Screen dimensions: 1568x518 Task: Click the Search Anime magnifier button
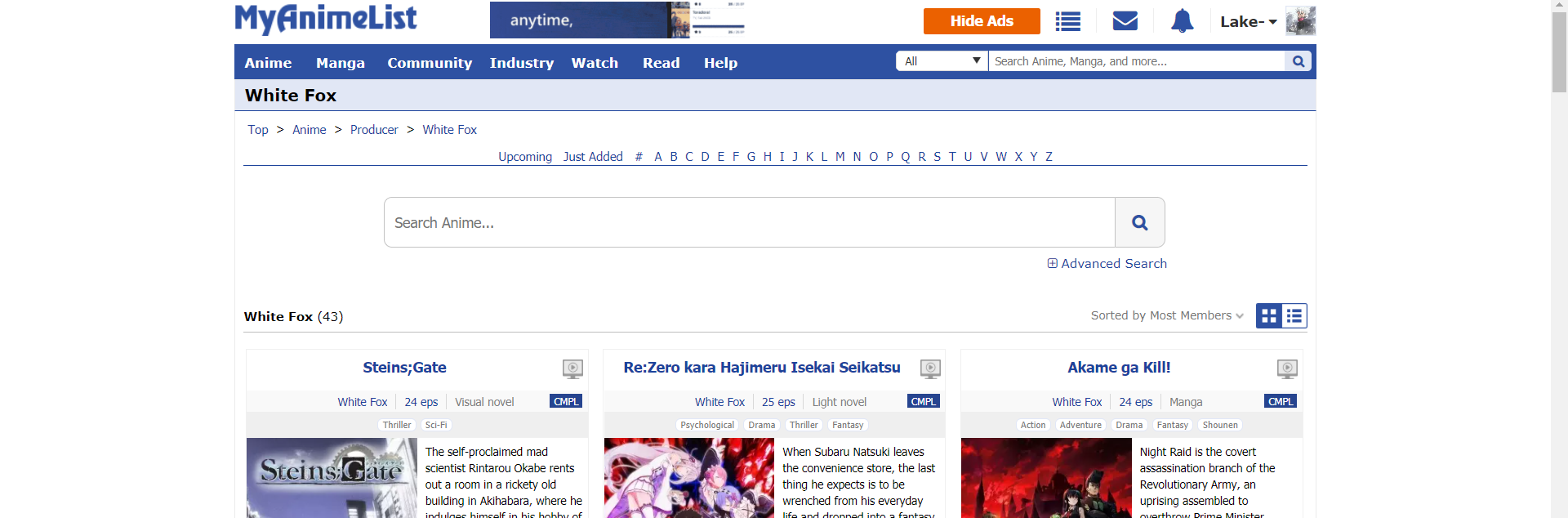(1139, 222)
